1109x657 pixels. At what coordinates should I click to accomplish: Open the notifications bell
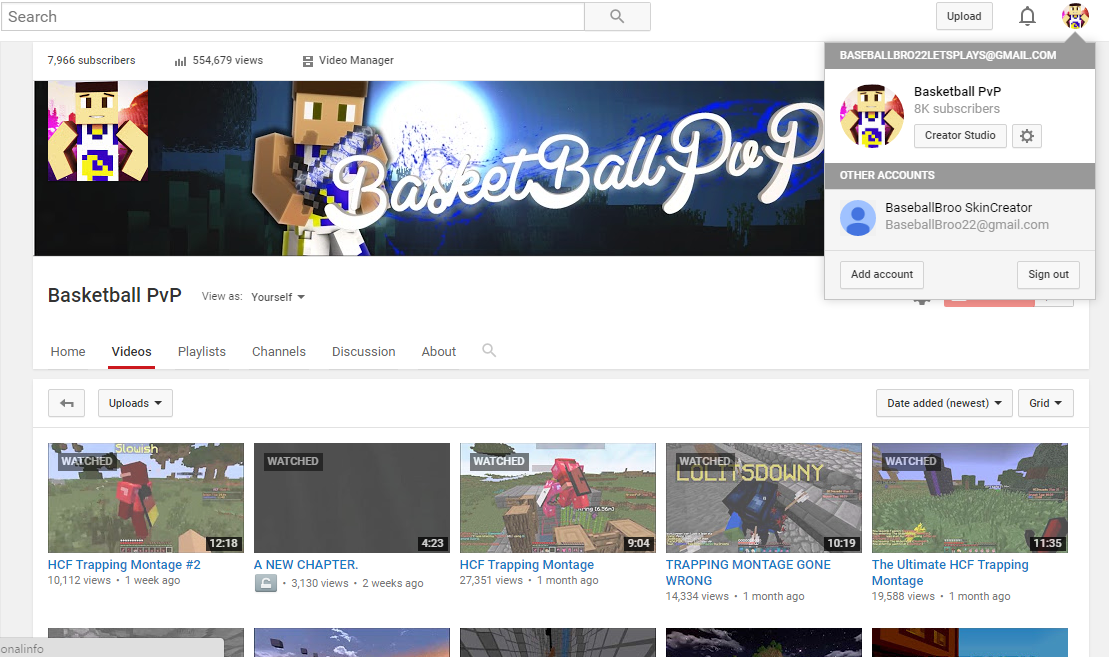[1027, 16]
